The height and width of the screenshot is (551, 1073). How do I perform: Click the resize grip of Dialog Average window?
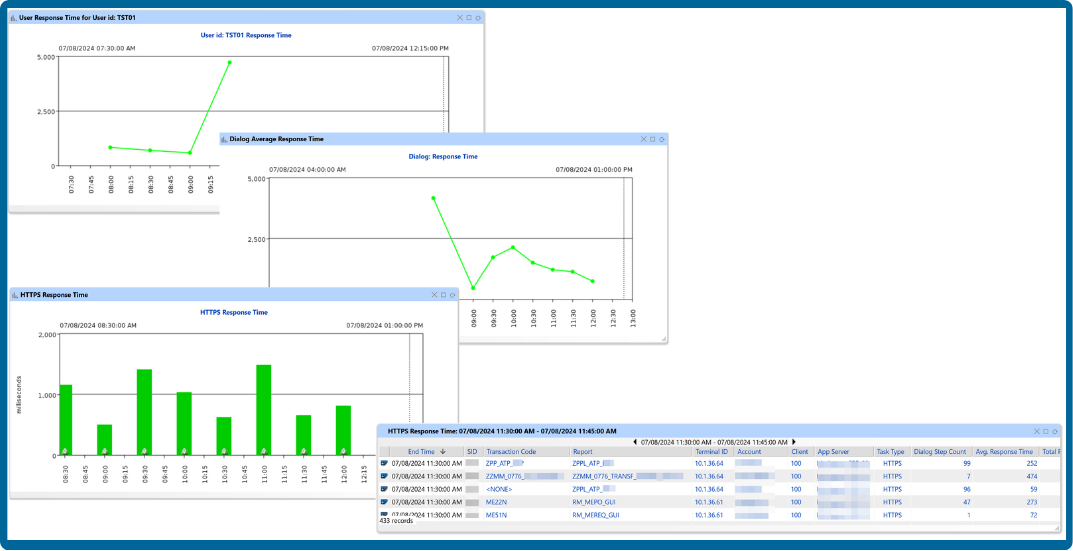coord(663,339)
